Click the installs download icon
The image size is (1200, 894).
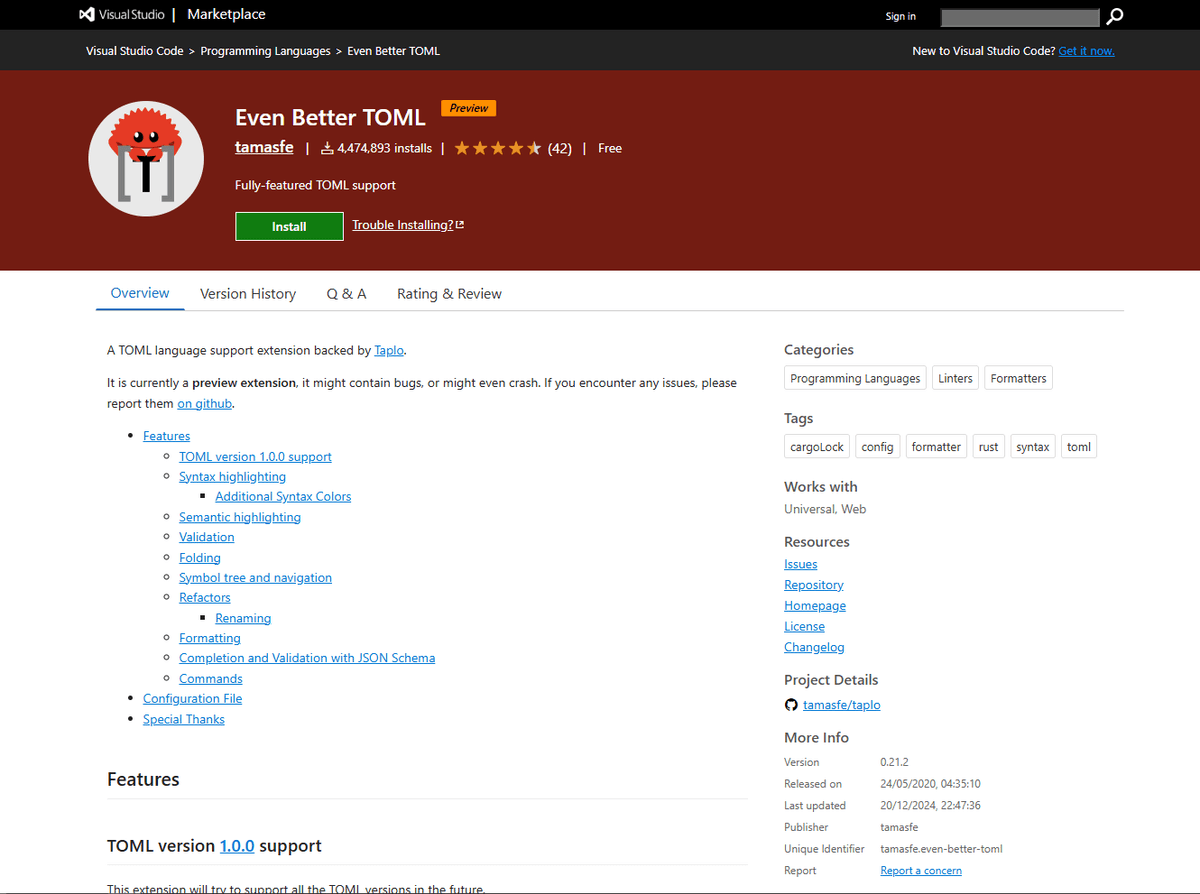pyautogui.click(x=327, y=148)
